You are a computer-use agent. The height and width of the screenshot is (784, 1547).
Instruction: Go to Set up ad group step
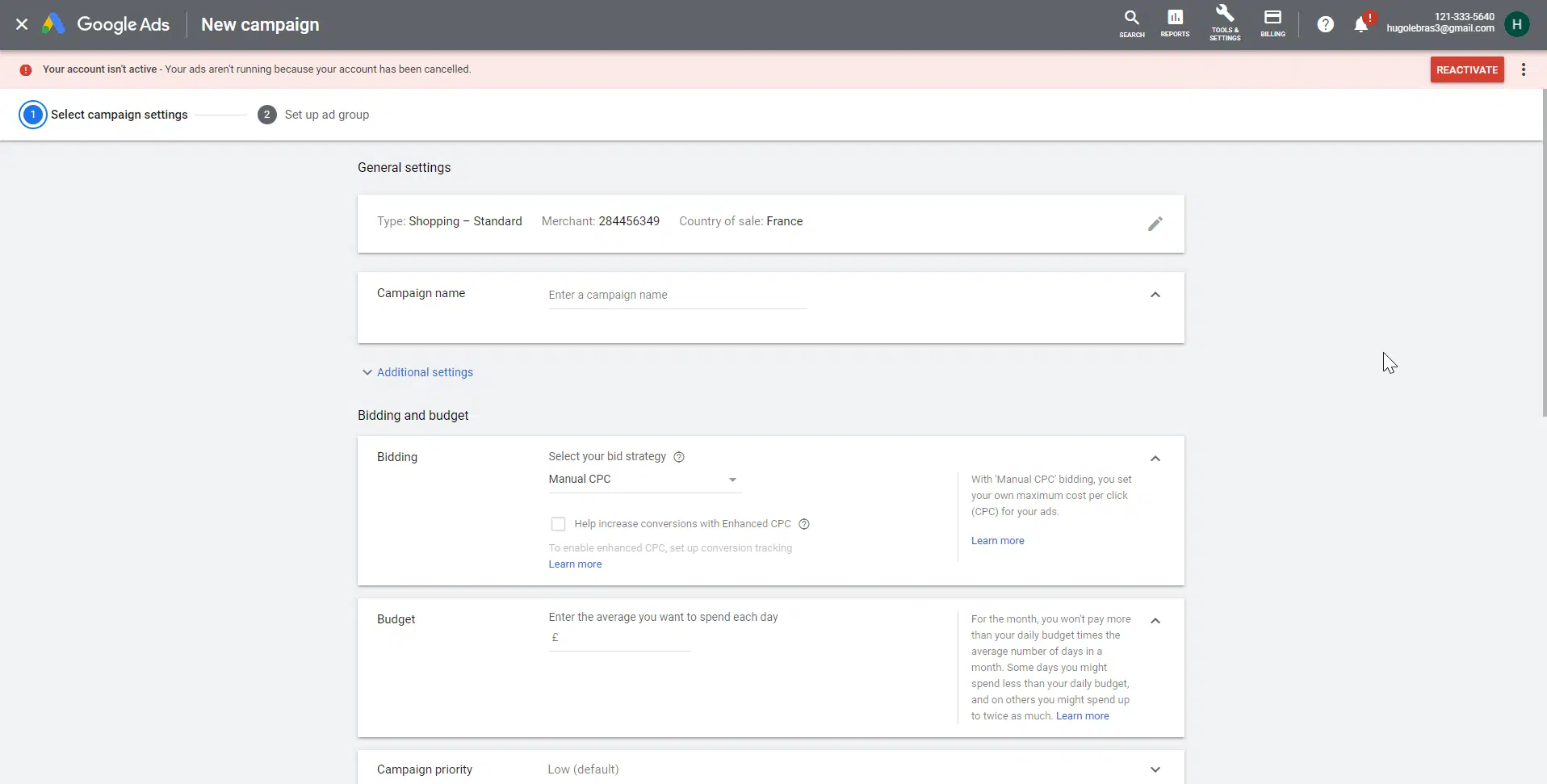313,115
